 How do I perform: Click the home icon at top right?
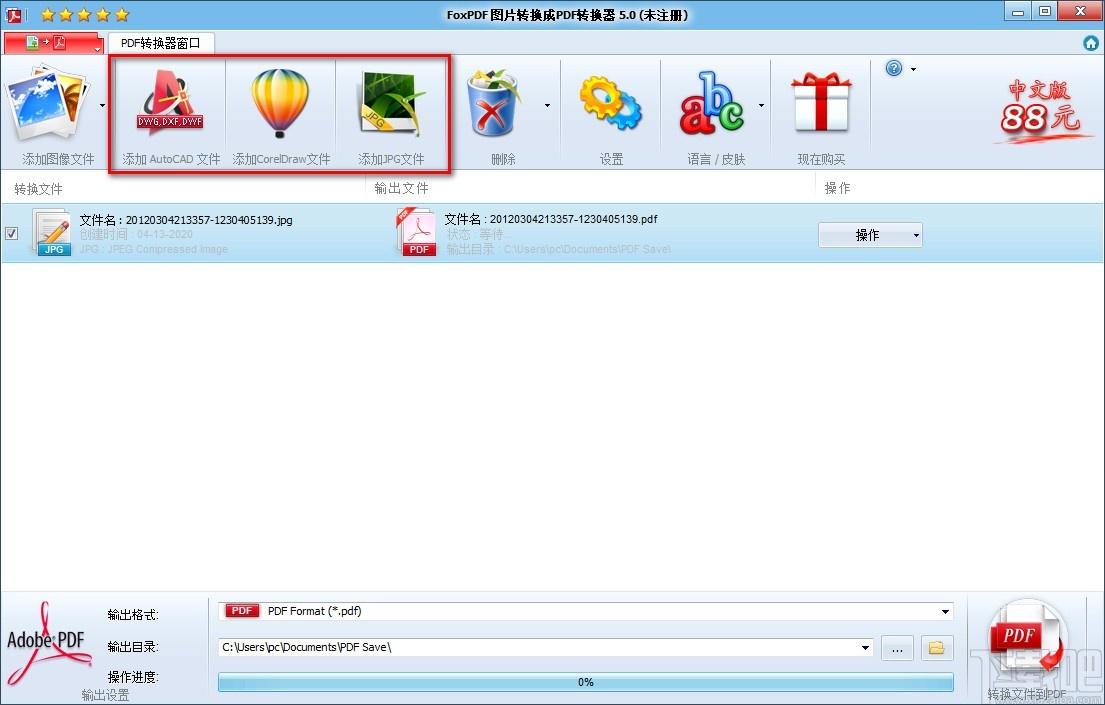1091,43
